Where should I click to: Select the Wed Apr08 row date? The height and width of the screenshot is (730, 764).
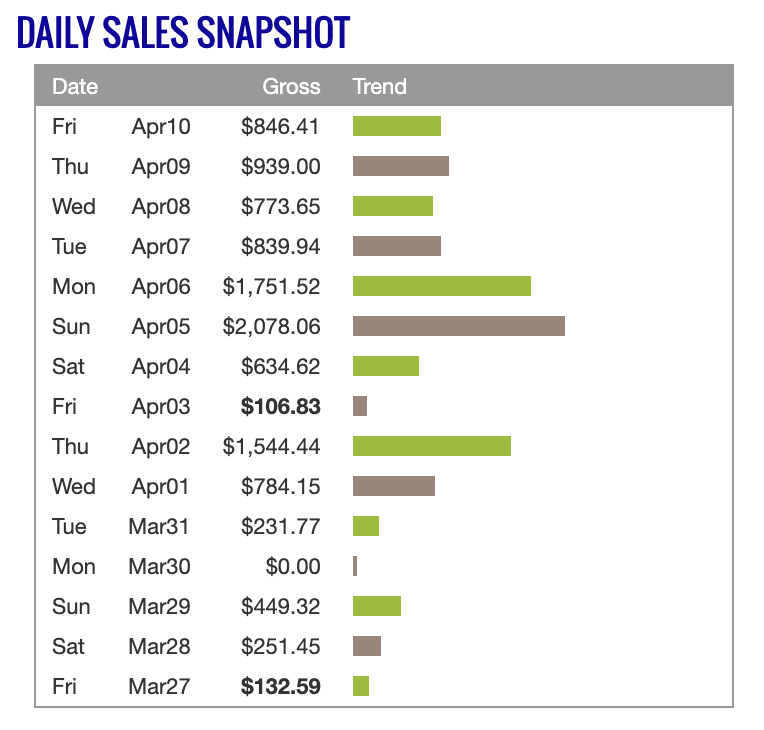point(160,206)
